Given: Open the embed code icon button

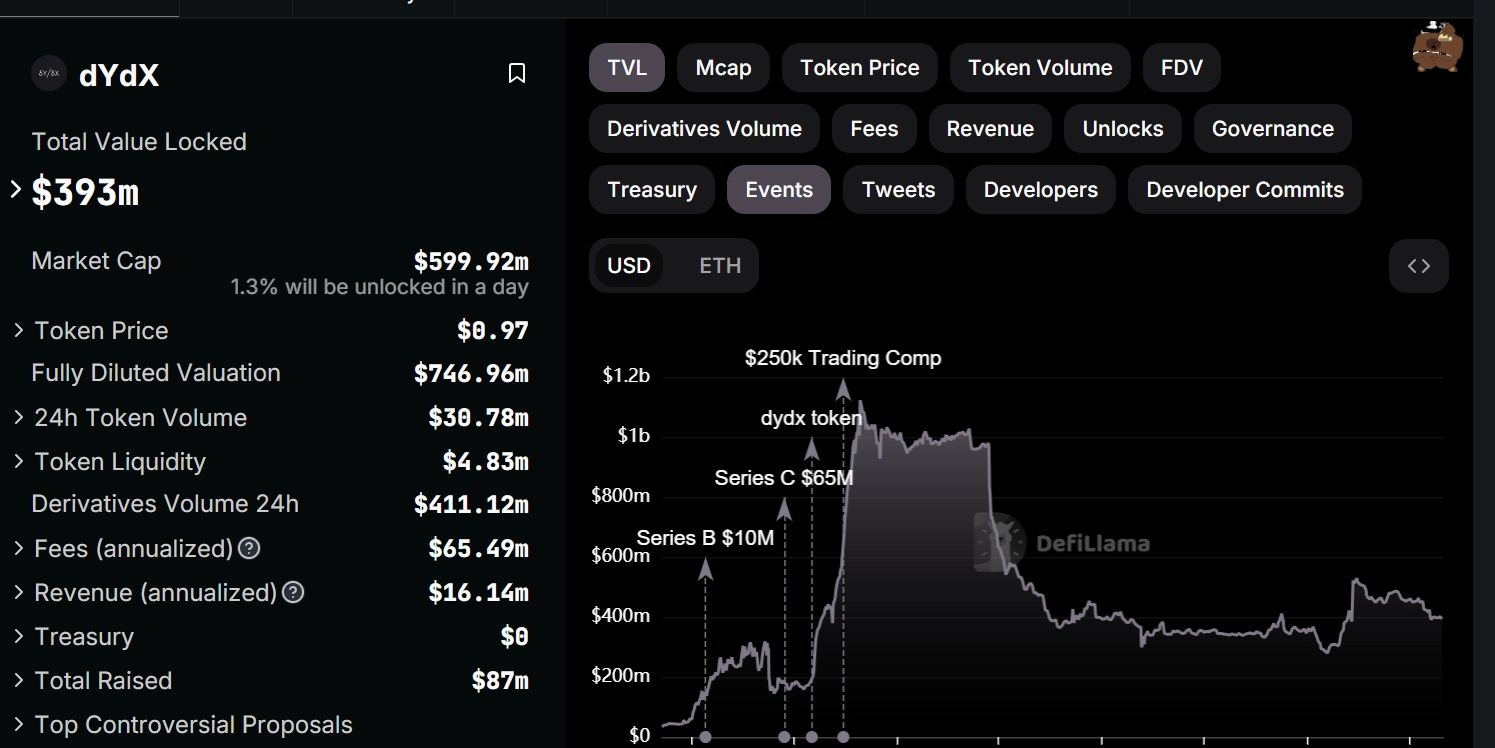Looking at the screenshot, I should coord(1418,266).
